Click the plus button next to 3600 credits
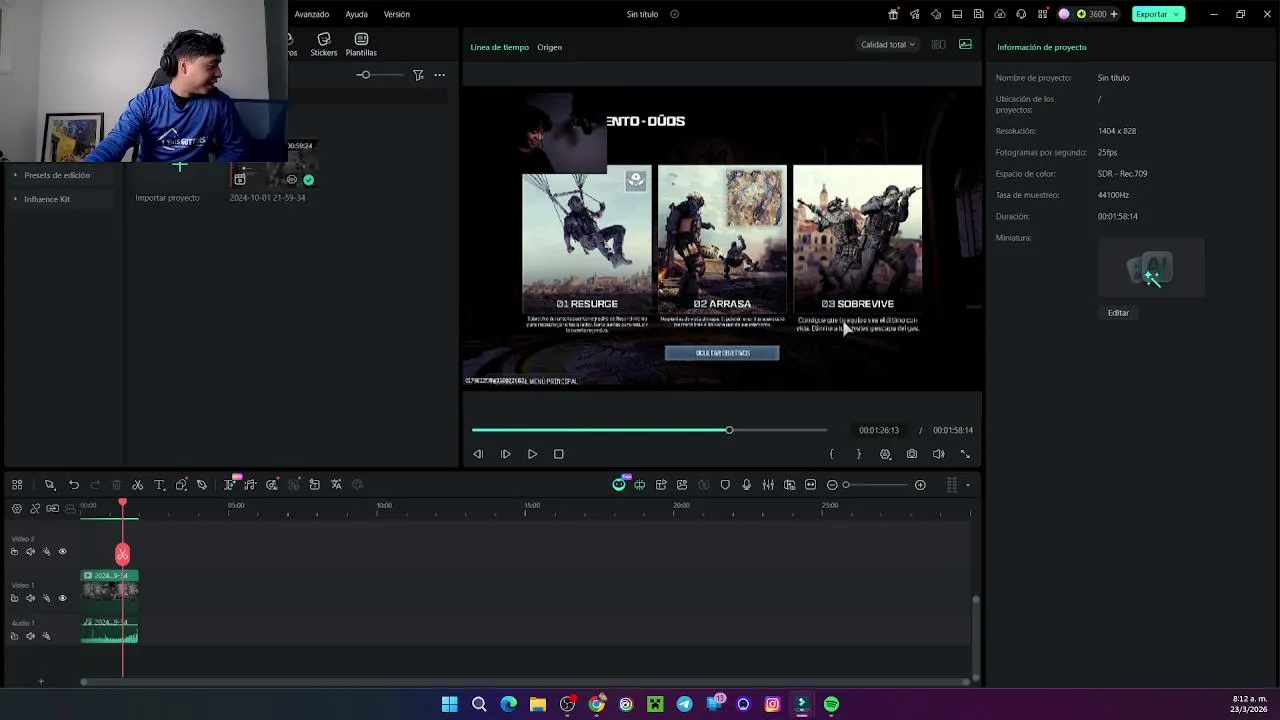 pyautogui.click(x=1114, y=14)
